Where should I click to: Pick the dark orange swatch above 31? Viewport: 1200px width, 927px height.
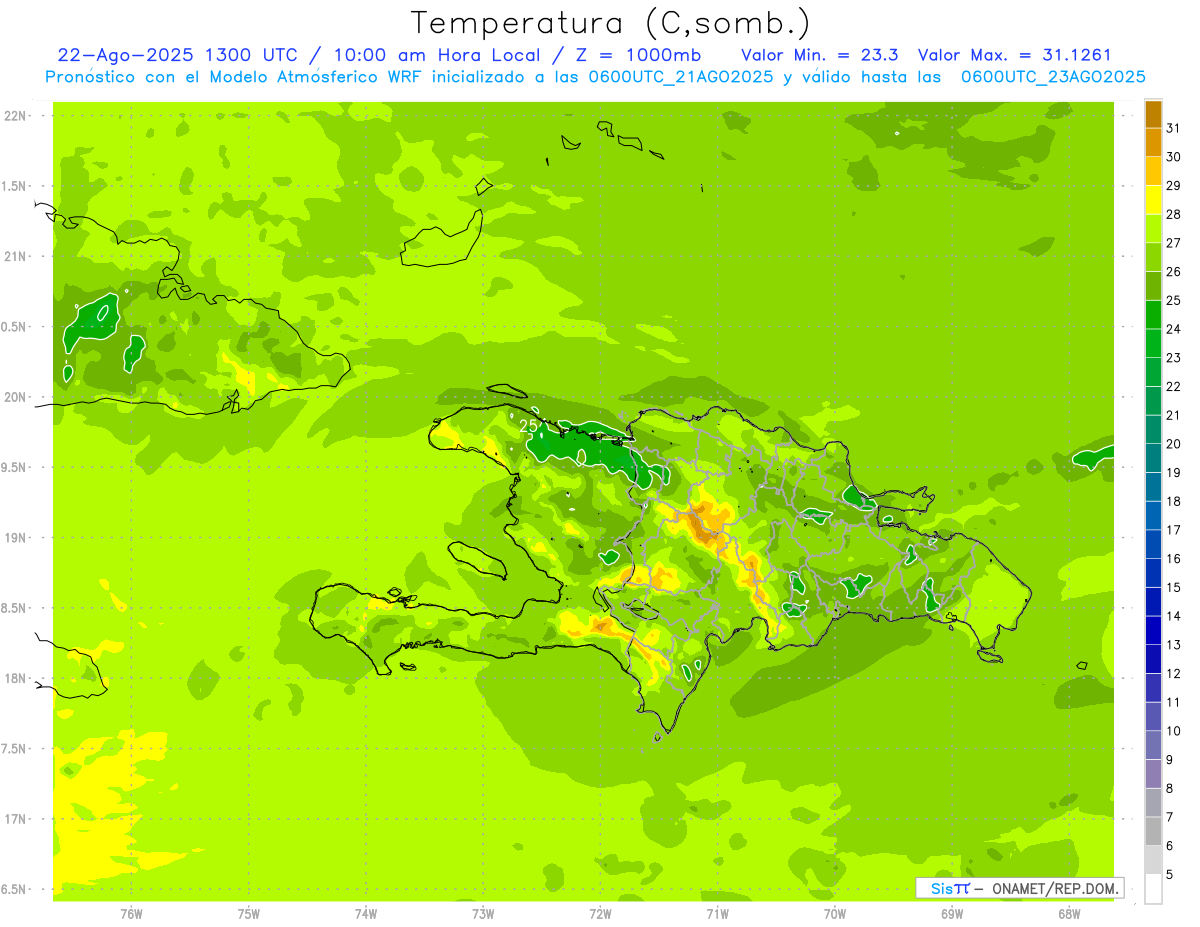tap(1153, 114)
